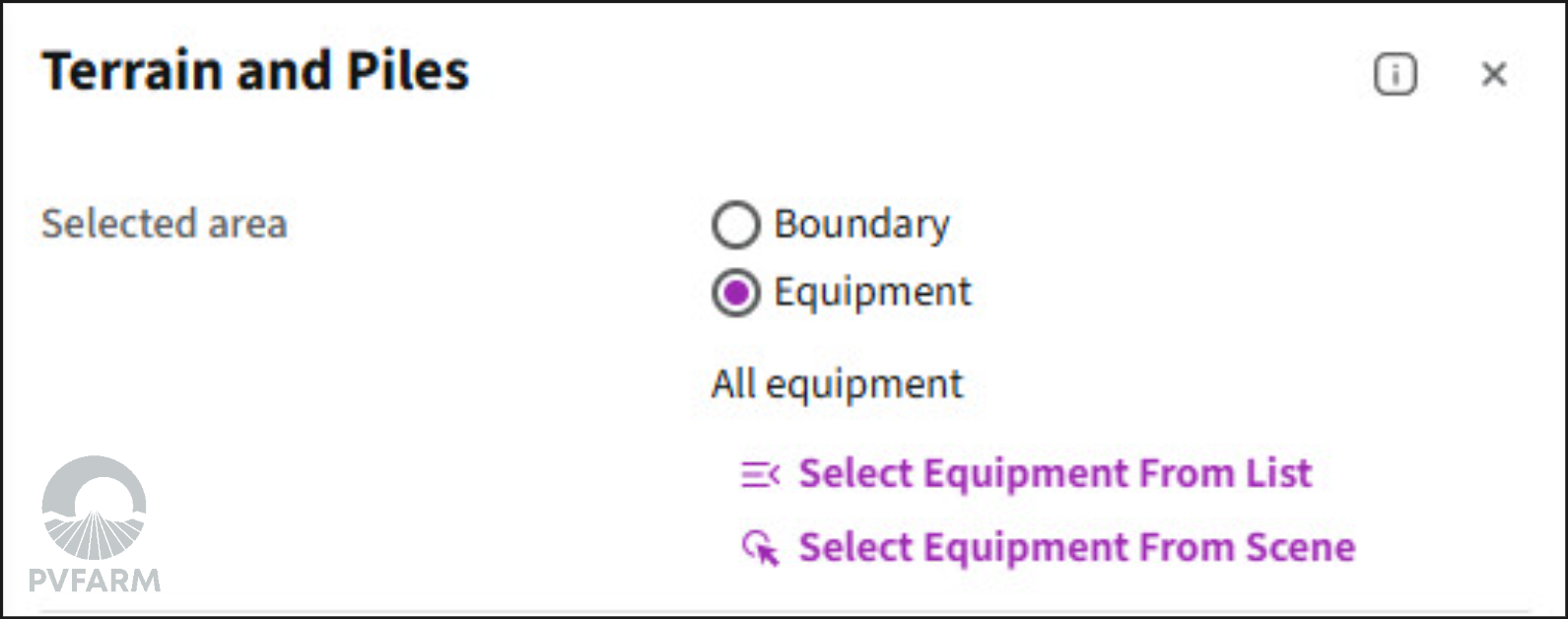The image size is (1568, 619).
Task: Click the PVFARM wordmark text
Action: tap(95, 580)
